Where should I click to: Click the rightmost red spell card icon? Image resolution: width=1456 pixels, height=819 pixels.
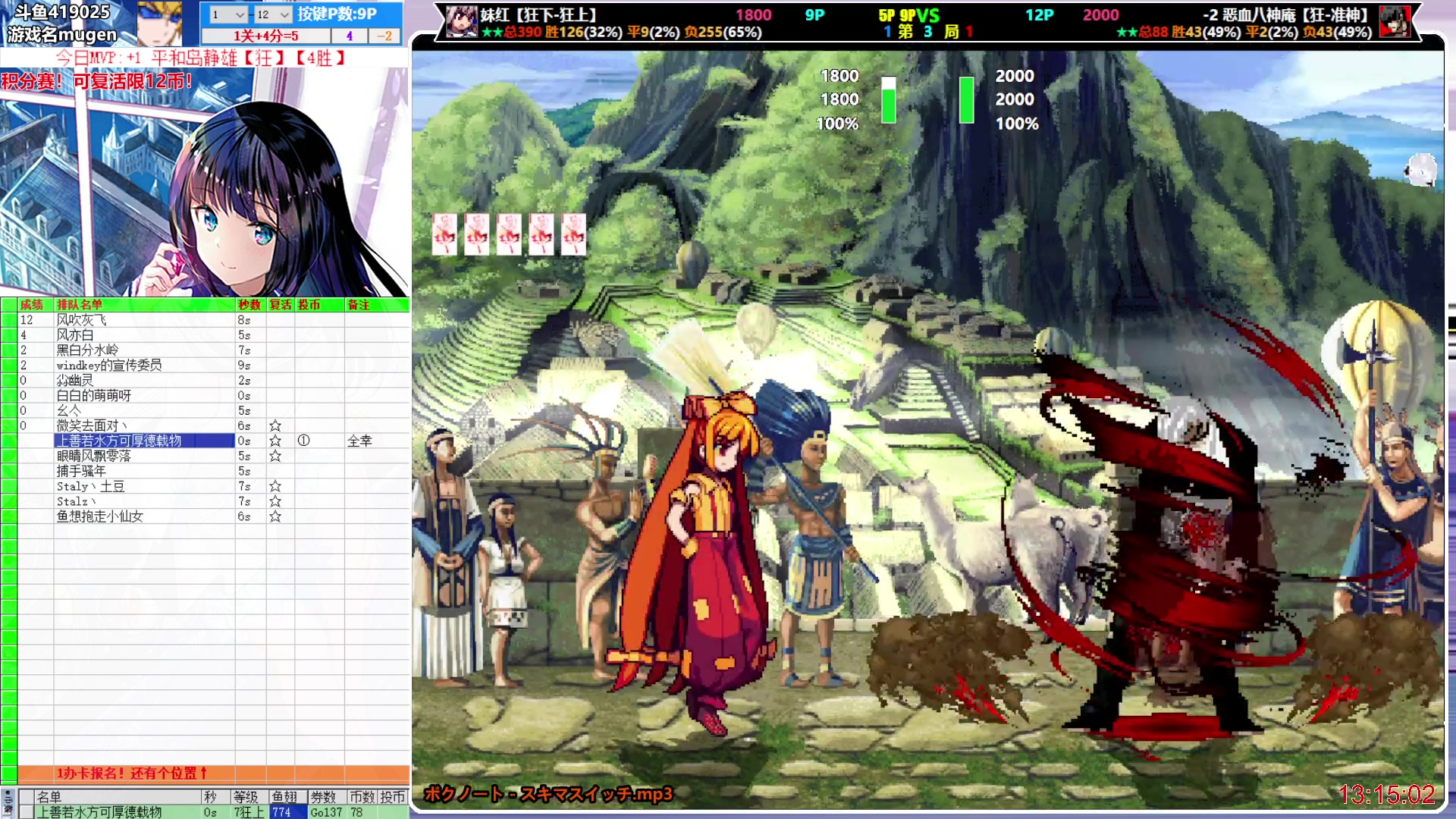[x=574, y=234]
